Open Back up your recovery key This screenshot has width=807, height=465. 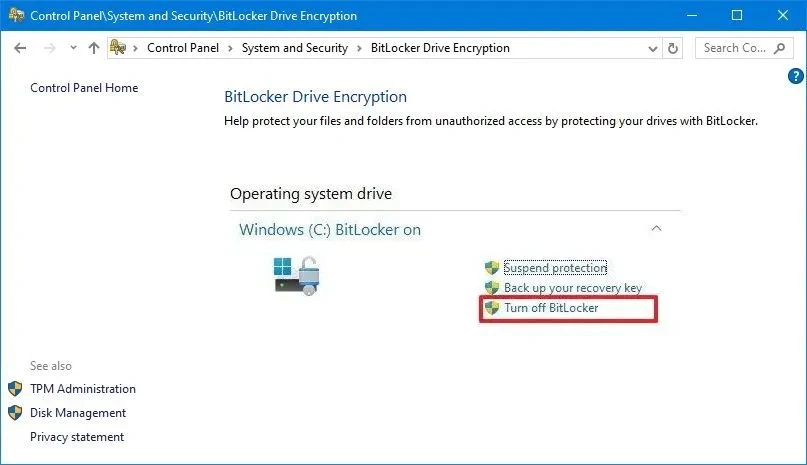pos(573,288)
